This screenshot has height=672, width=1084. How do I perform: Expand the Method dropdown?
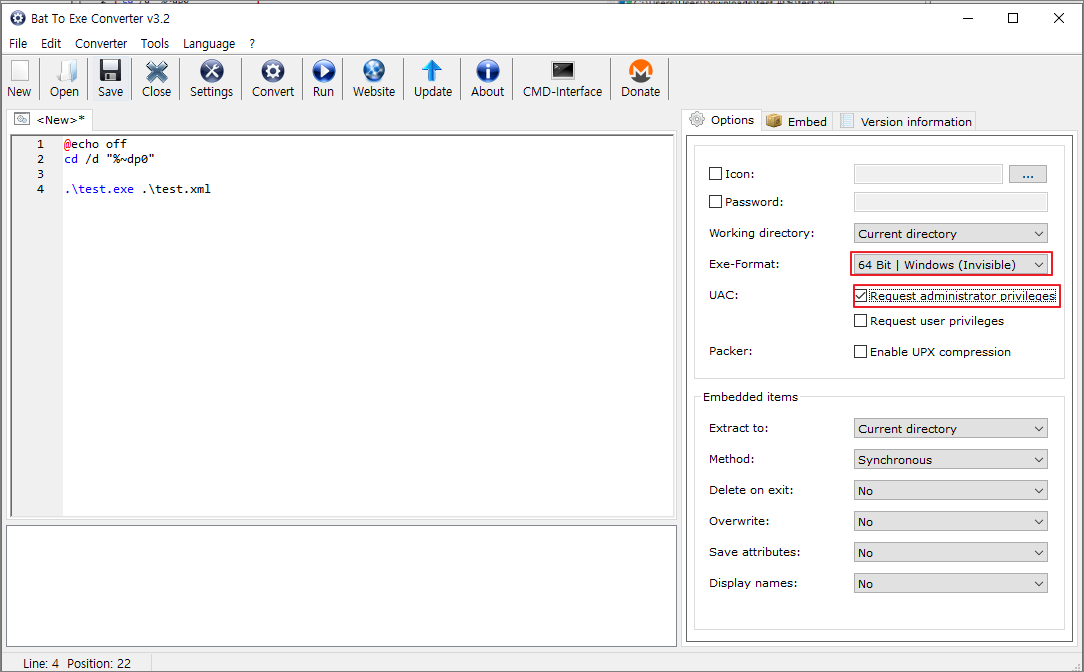951,460
